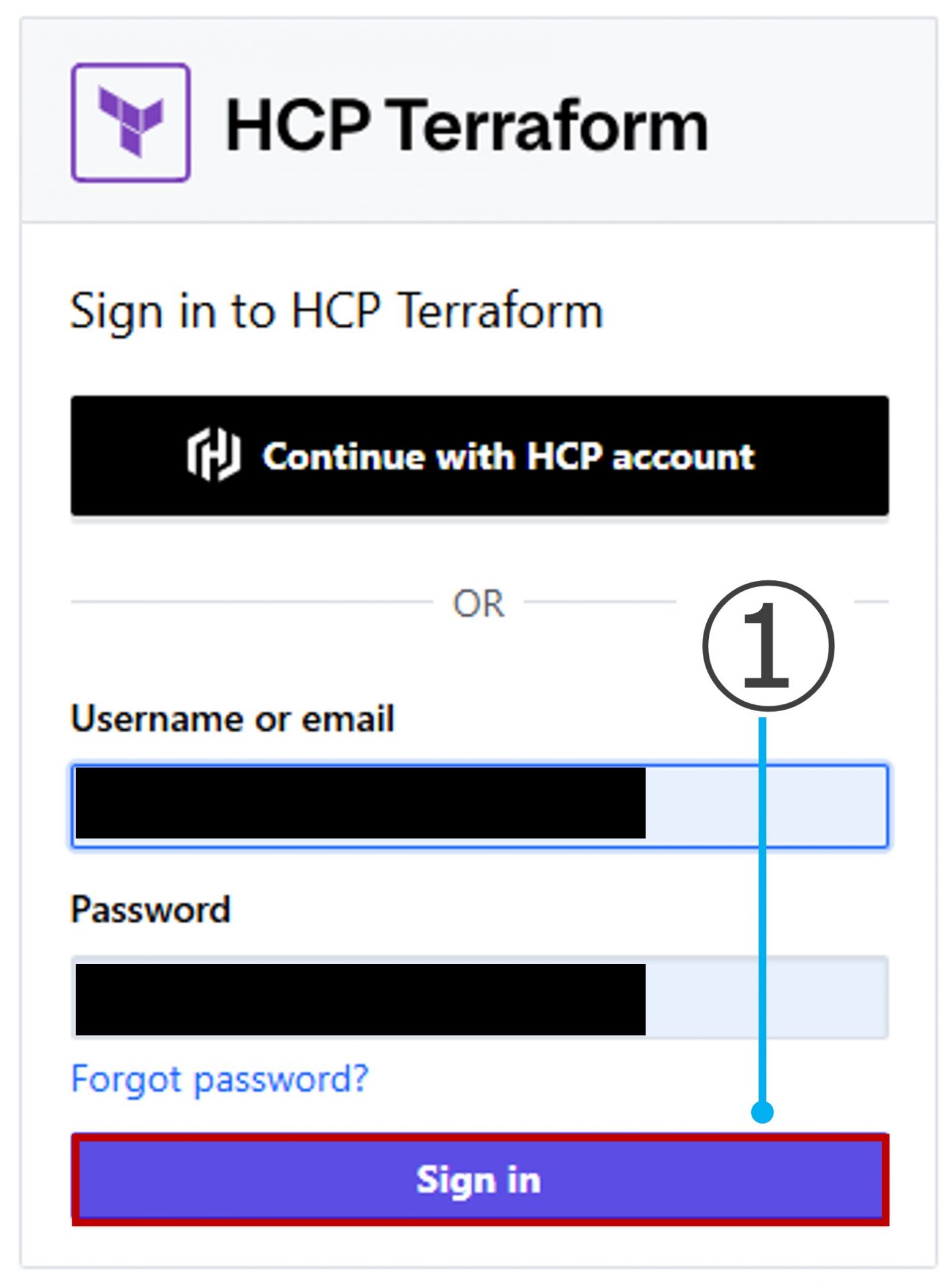Click the blue callout dot above Sign in

point(763,1112)
